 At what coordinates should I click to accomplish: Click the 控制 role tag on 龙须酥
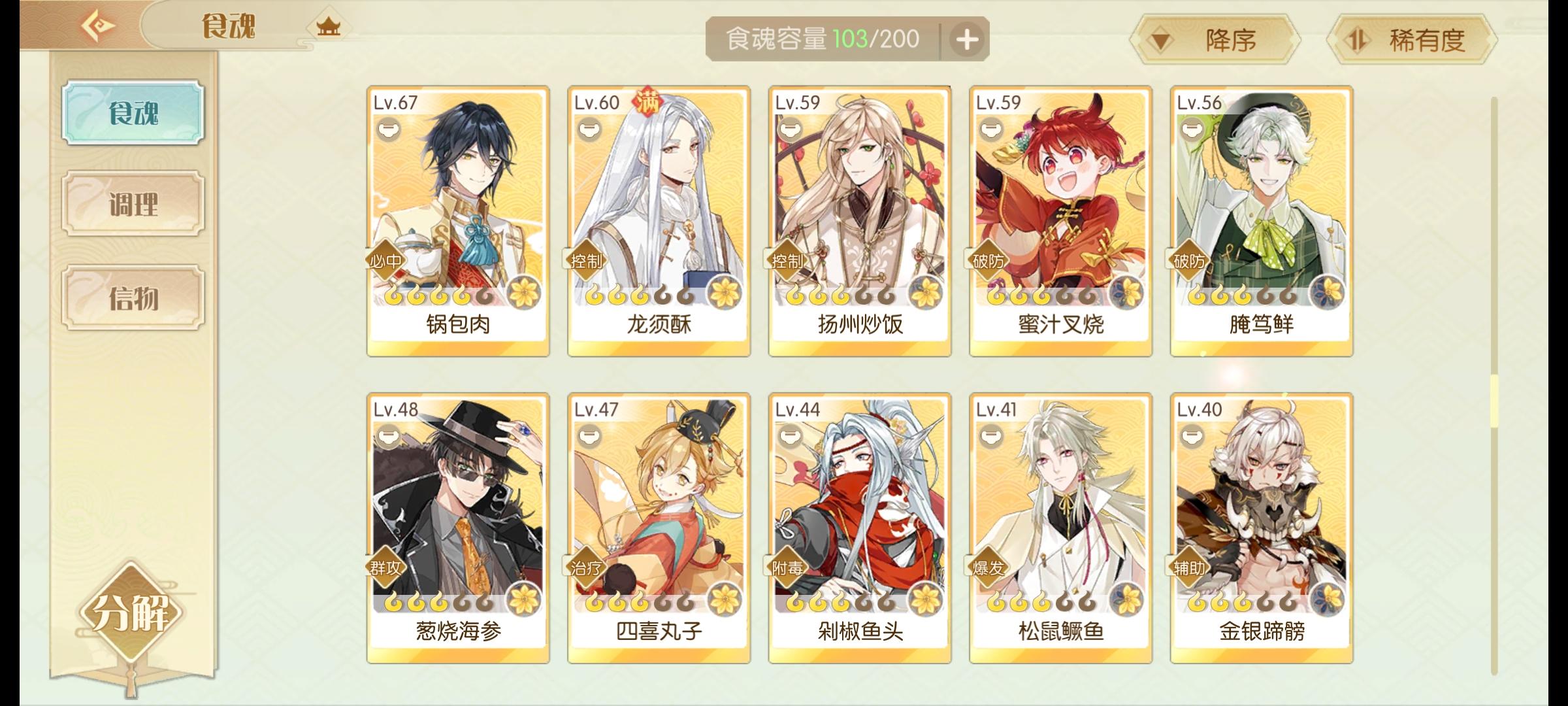[x=585, y=261]
